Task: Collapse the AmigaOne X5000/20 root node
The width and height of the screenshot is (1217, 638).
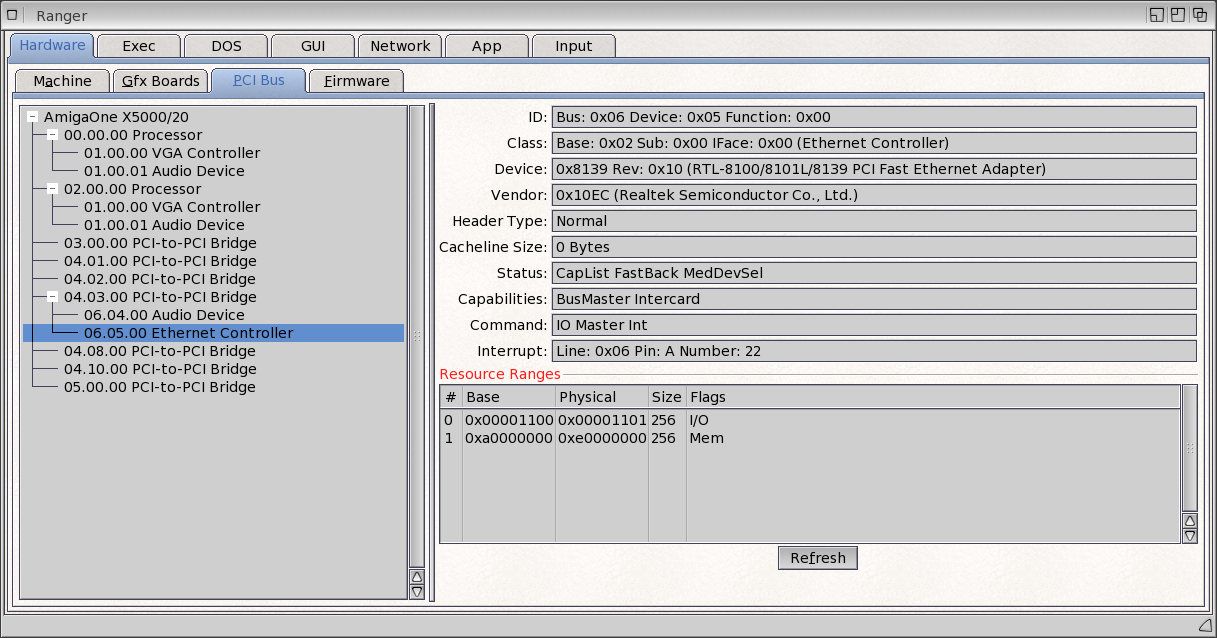Action: click(33, 117)
